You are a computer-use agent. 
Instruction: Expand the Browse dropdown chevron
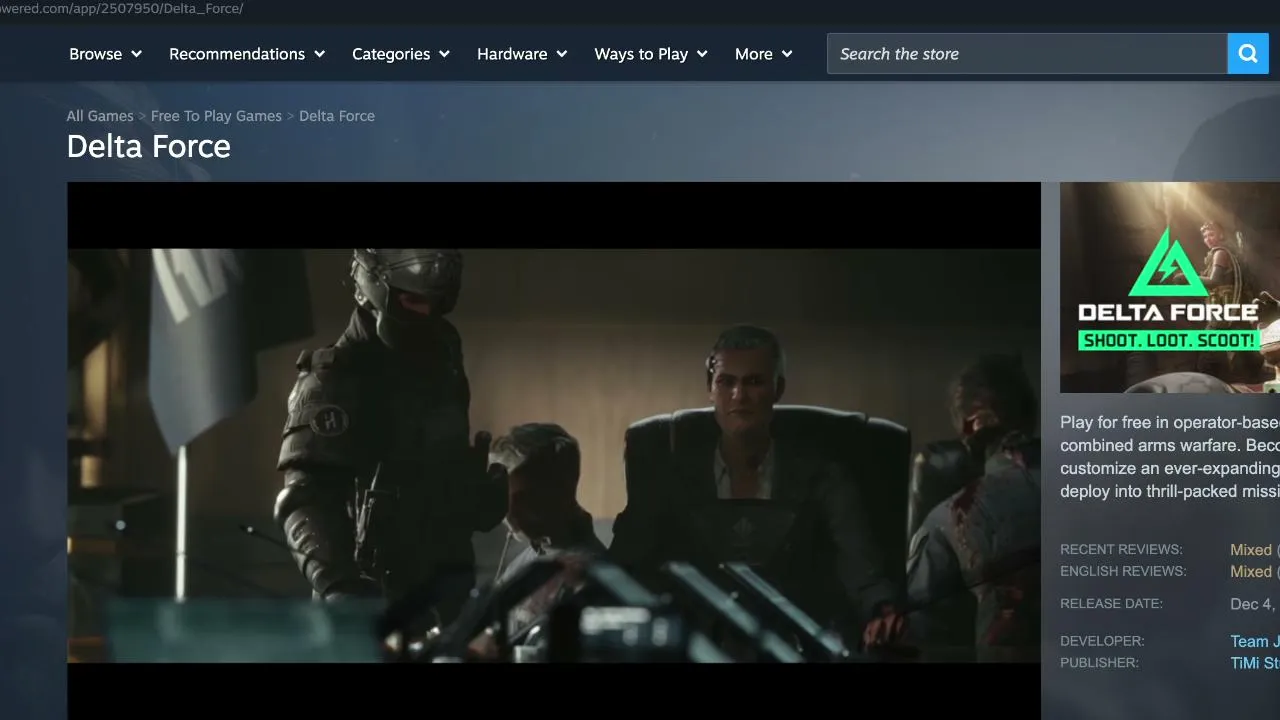[x=136, y=54]
